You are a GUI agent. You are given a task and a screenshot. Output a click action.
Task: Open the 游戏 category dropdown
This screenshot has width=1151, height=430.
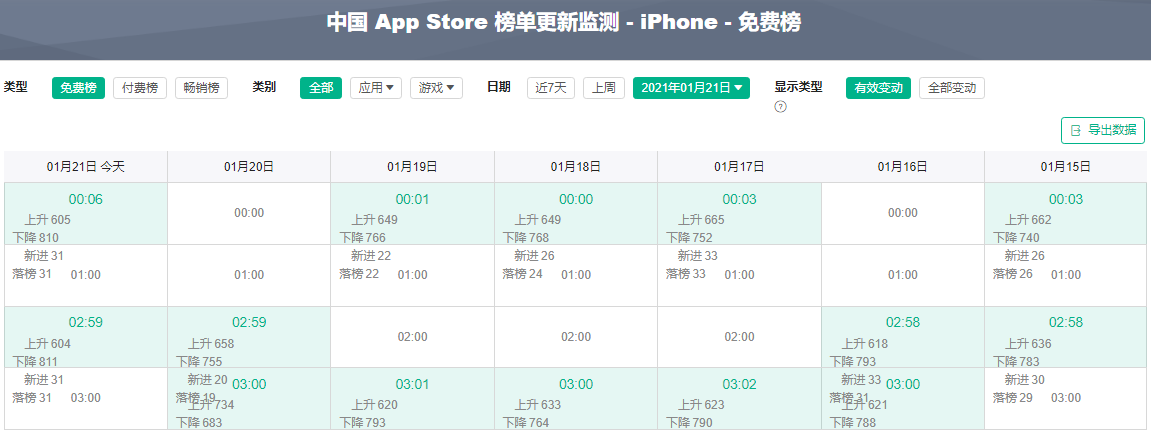click(x=436, y=88)
